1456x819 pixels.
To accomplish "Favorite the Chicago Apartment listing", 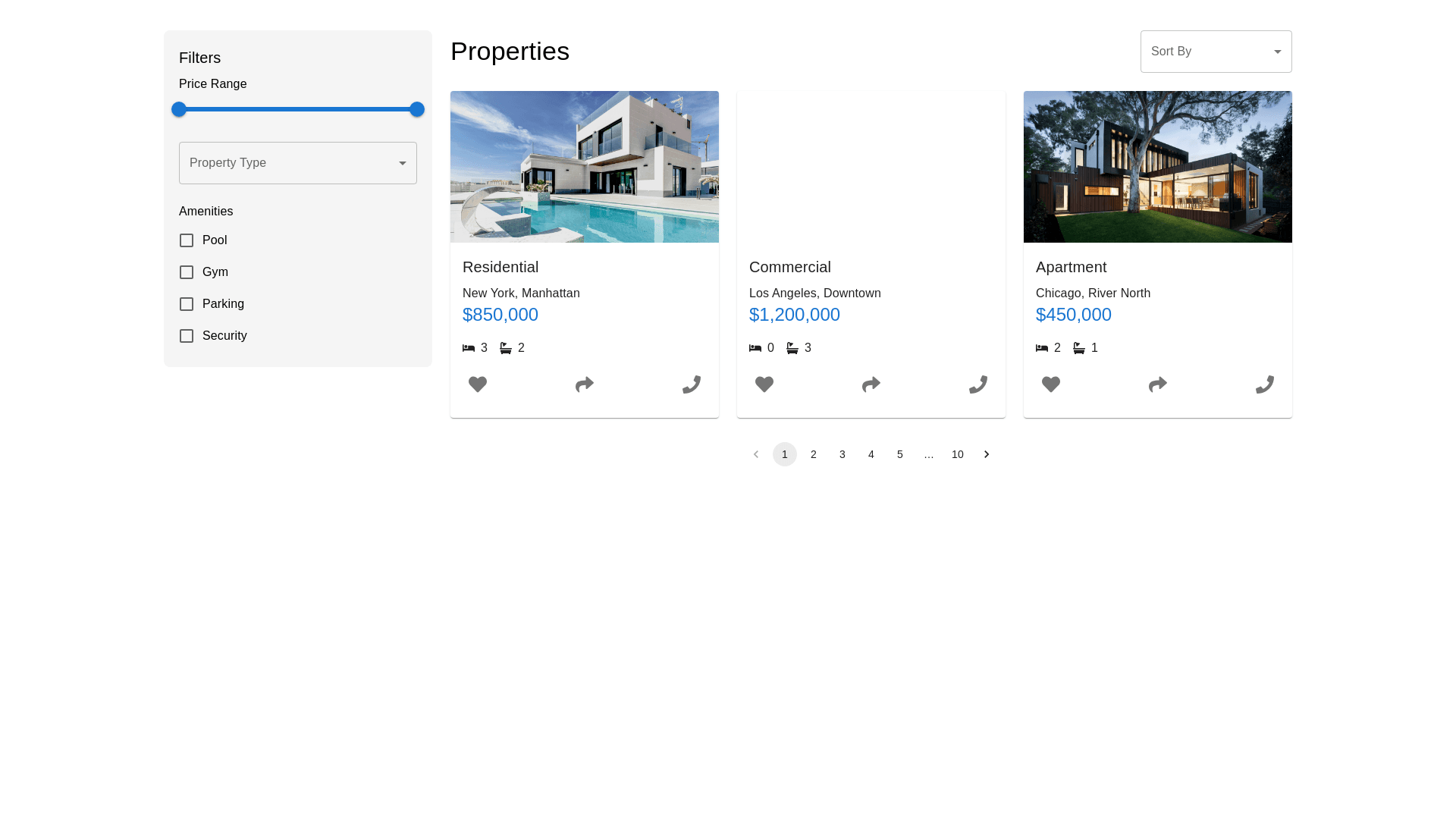I will [1051, 384].
